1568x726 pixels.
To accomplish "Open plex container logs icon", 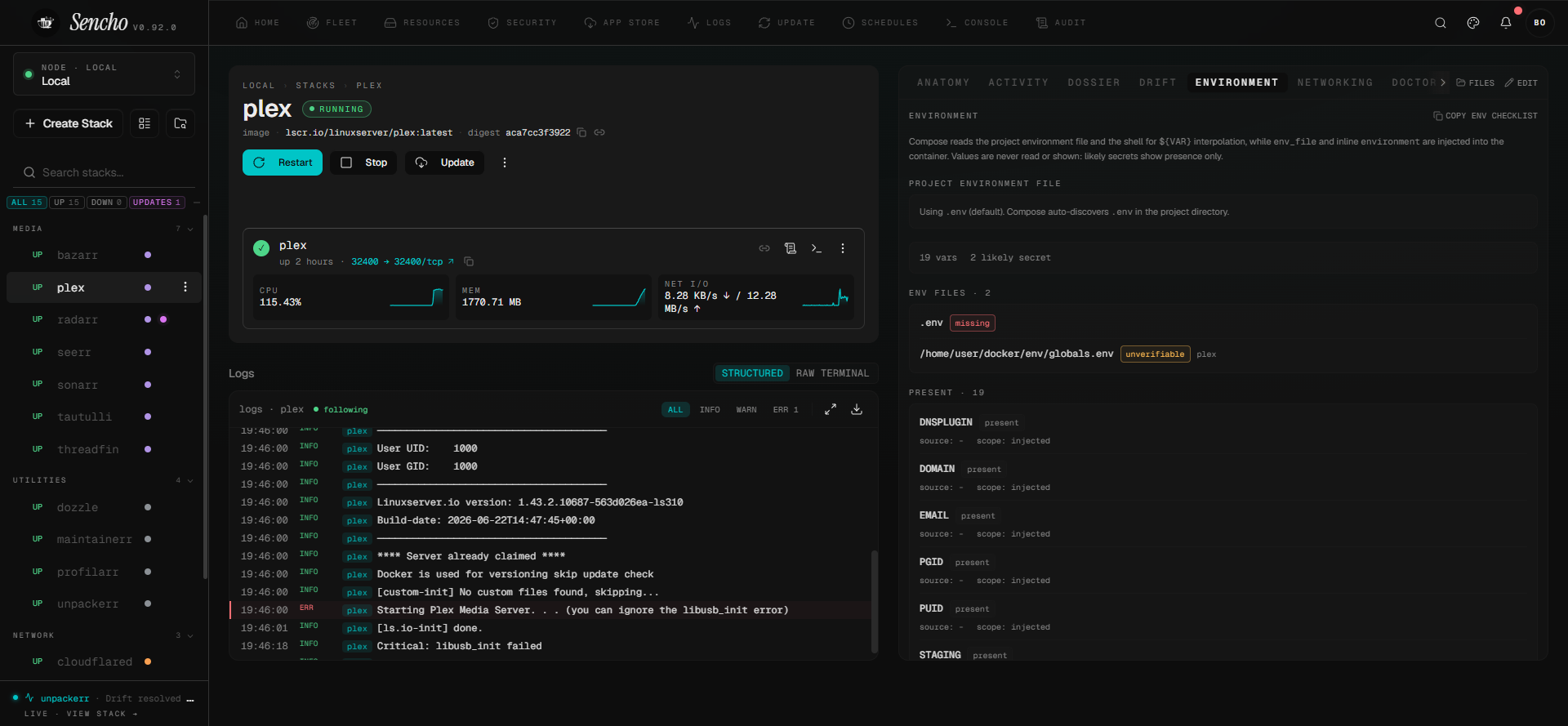I will pyautogui.click(x=791, y=248).
